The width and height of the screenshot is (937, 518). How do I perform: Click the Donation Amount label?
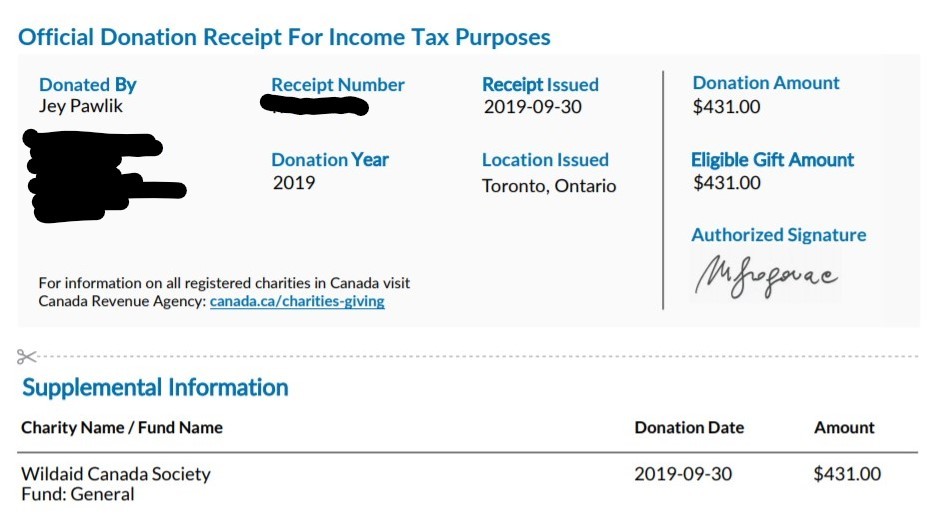[766, 84]
